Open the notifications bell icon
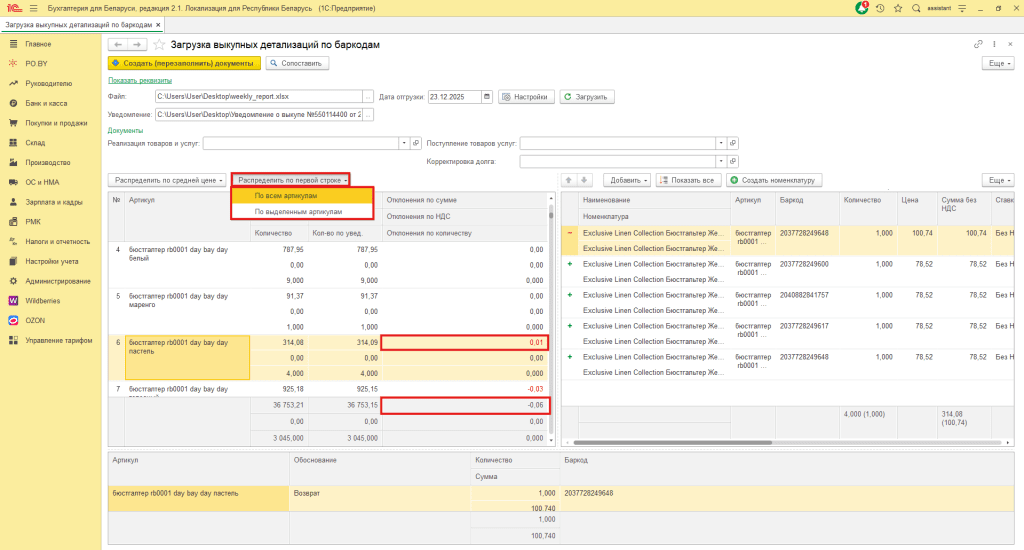The height and width of the screenshot is (550, 1024). 862,8
